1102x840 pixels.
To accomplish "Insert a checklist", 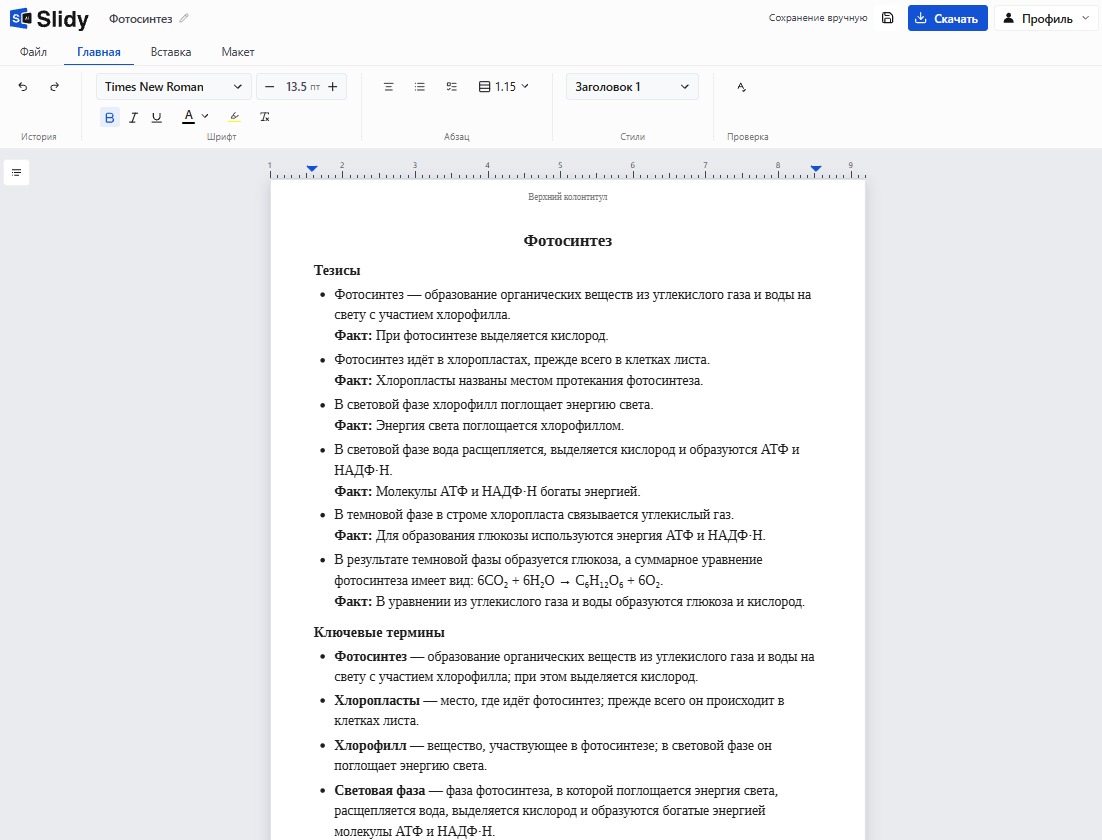I will (451, 86).
